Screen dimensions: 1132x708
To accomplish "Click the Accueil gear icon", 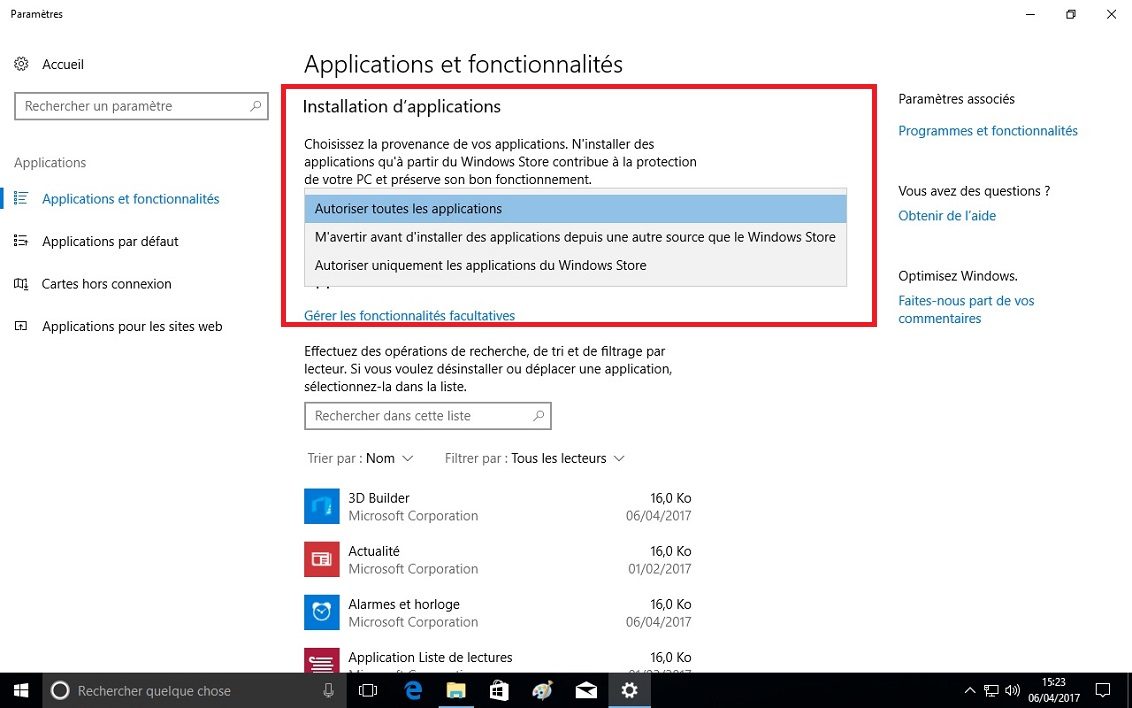I will pos(22,64).
